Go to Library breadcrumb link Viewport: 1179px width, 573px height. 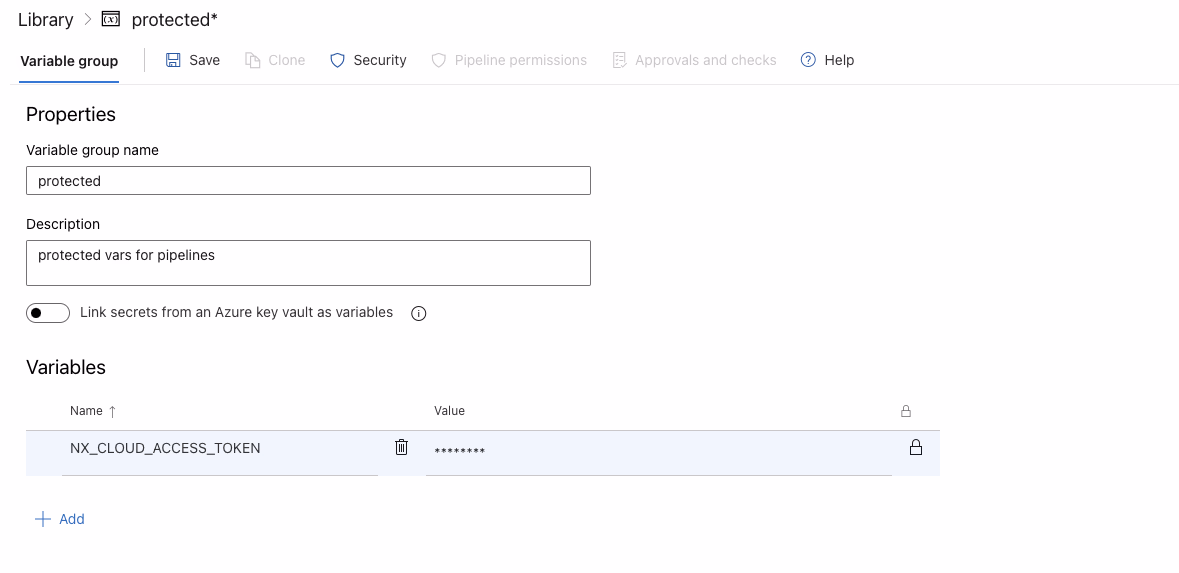coord(46,20)
